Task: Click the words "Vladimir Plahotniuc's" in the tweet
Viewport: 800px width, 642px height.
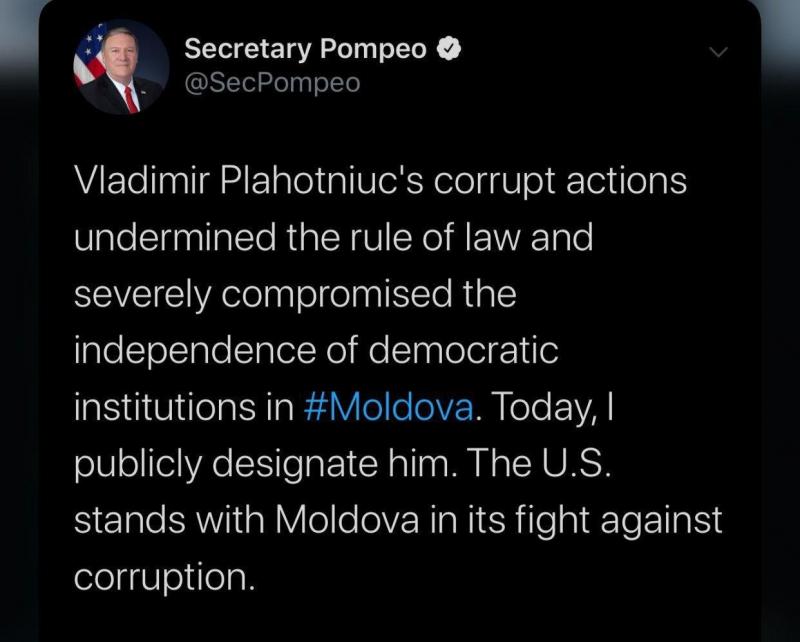Action: [x=248, y=181]
